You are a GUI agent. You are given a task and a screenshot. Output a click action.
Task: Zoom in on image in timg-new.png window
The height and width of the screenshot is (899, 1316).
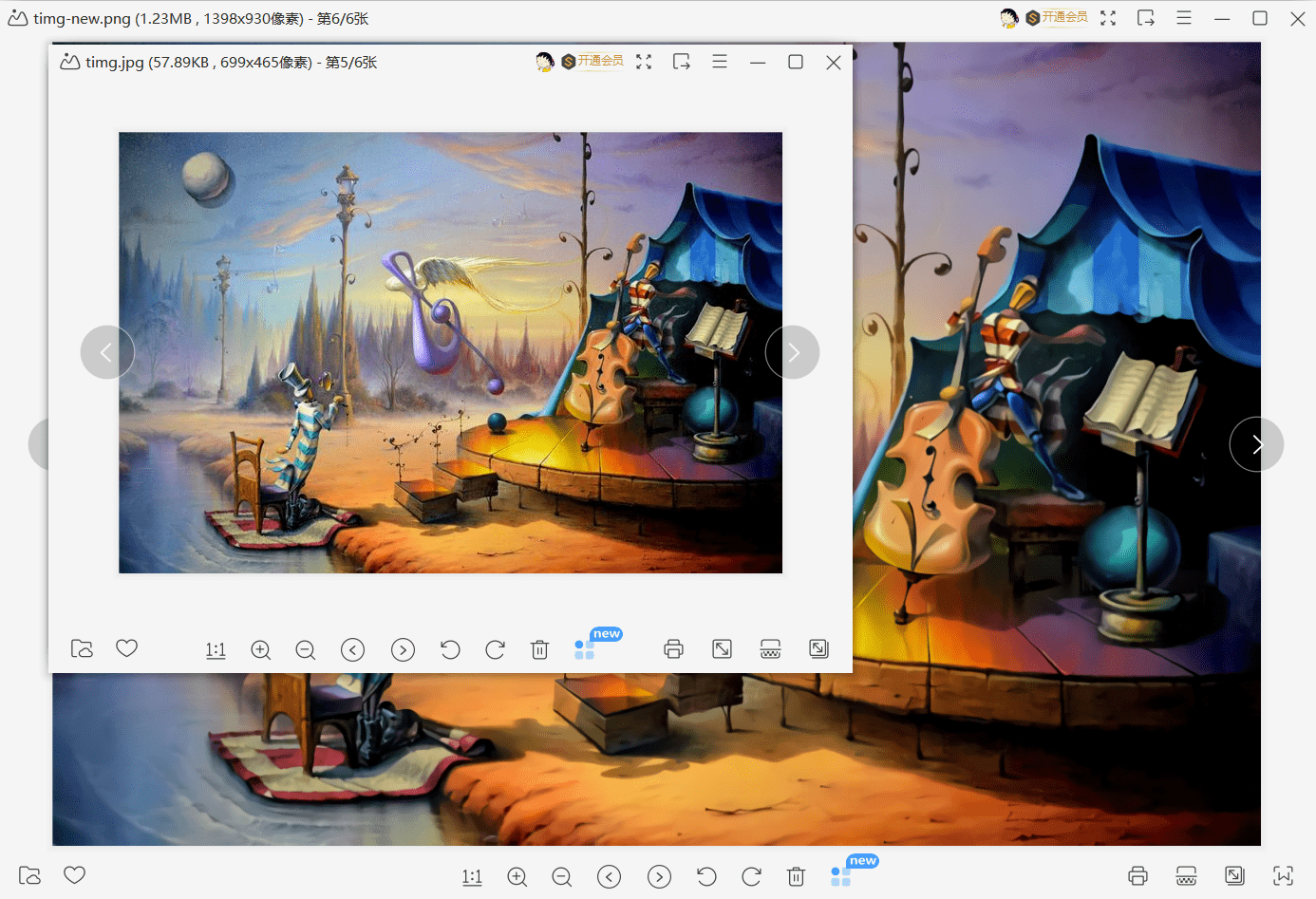517,877
